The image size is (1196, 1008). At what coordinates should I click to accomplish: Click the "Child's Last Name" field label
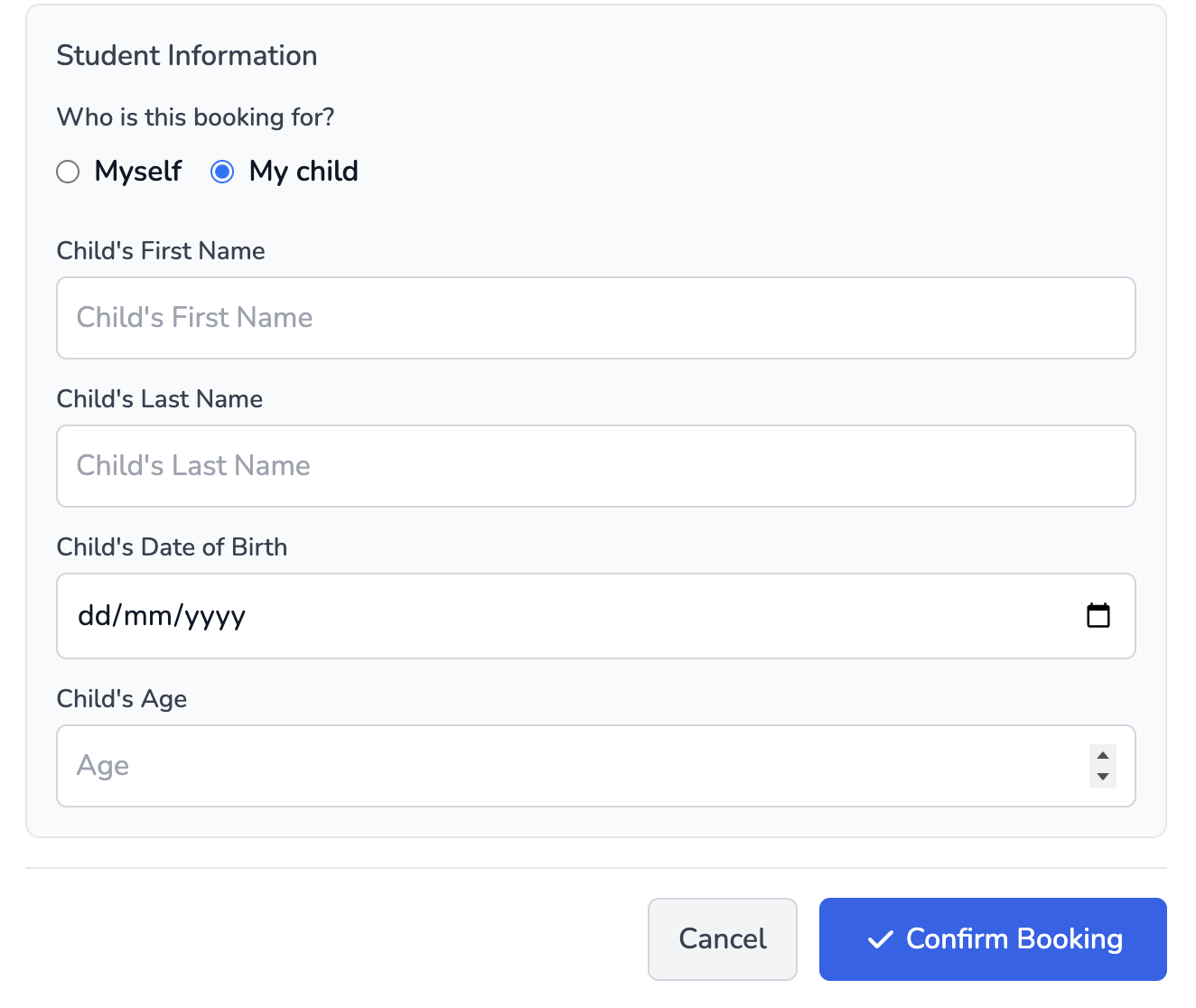(160, 399)
